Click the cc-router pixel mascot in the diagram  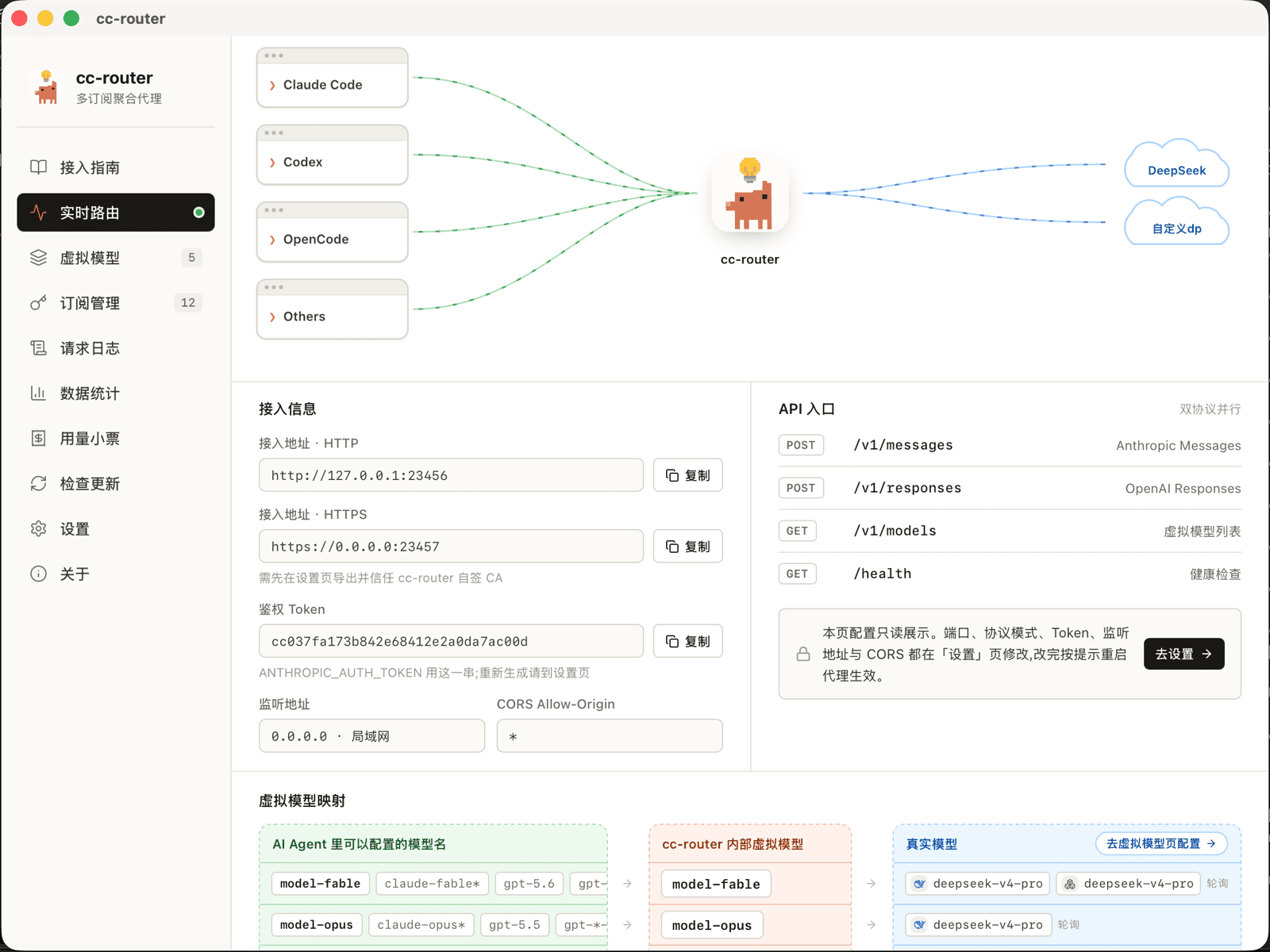[749, 194]
